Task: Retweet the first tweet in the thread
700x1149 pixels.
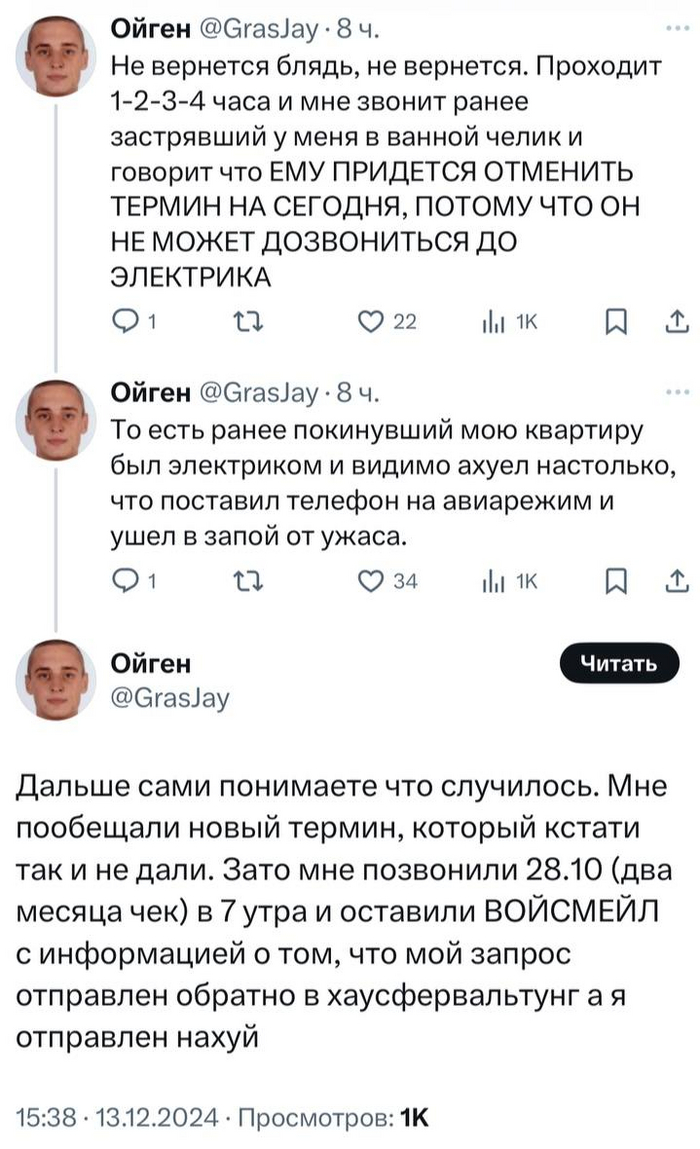Action: [x=243, y=320]
